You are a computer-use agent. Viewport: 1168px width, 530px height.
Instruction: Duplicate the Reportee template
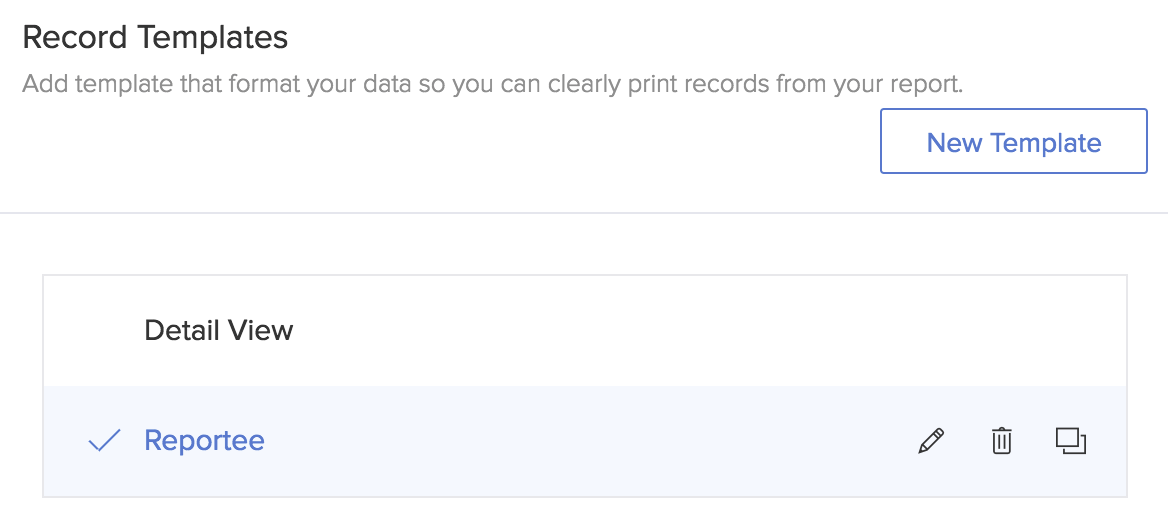point(1071,441)
